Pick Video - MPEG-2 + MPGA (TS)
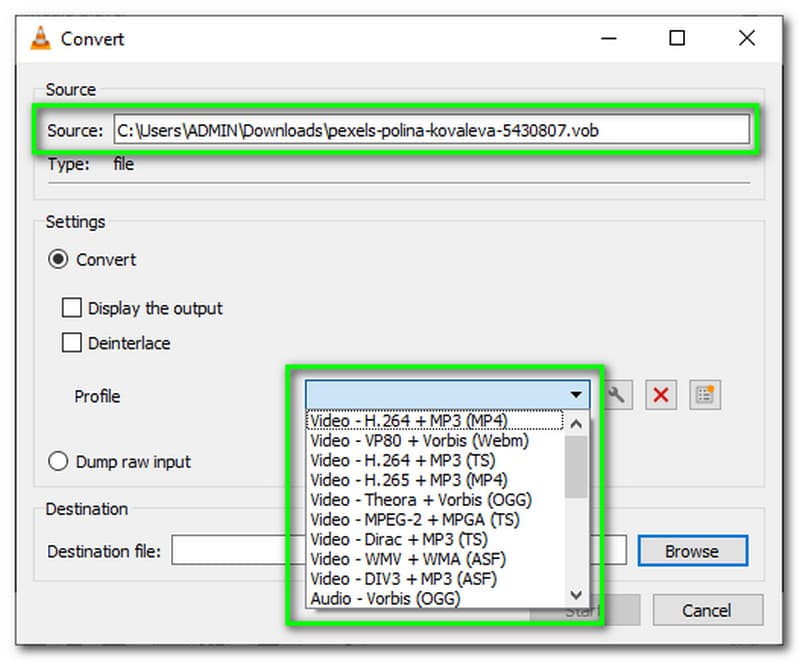Screen dimensions: 800x662 pos(414,519)
